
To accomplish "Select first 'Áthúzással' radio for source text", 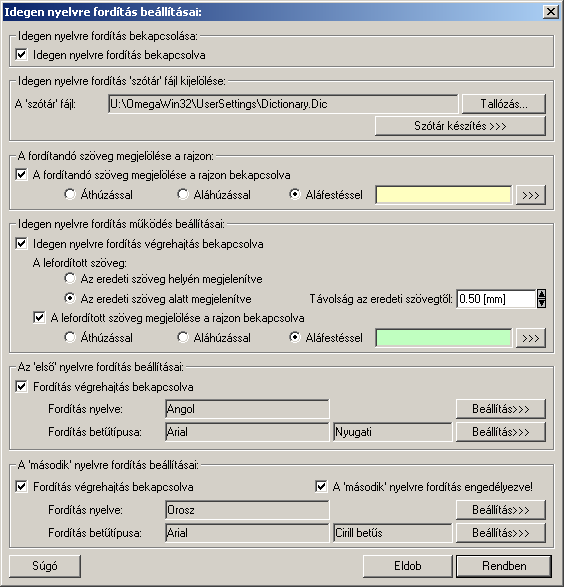I will [70, 194].
